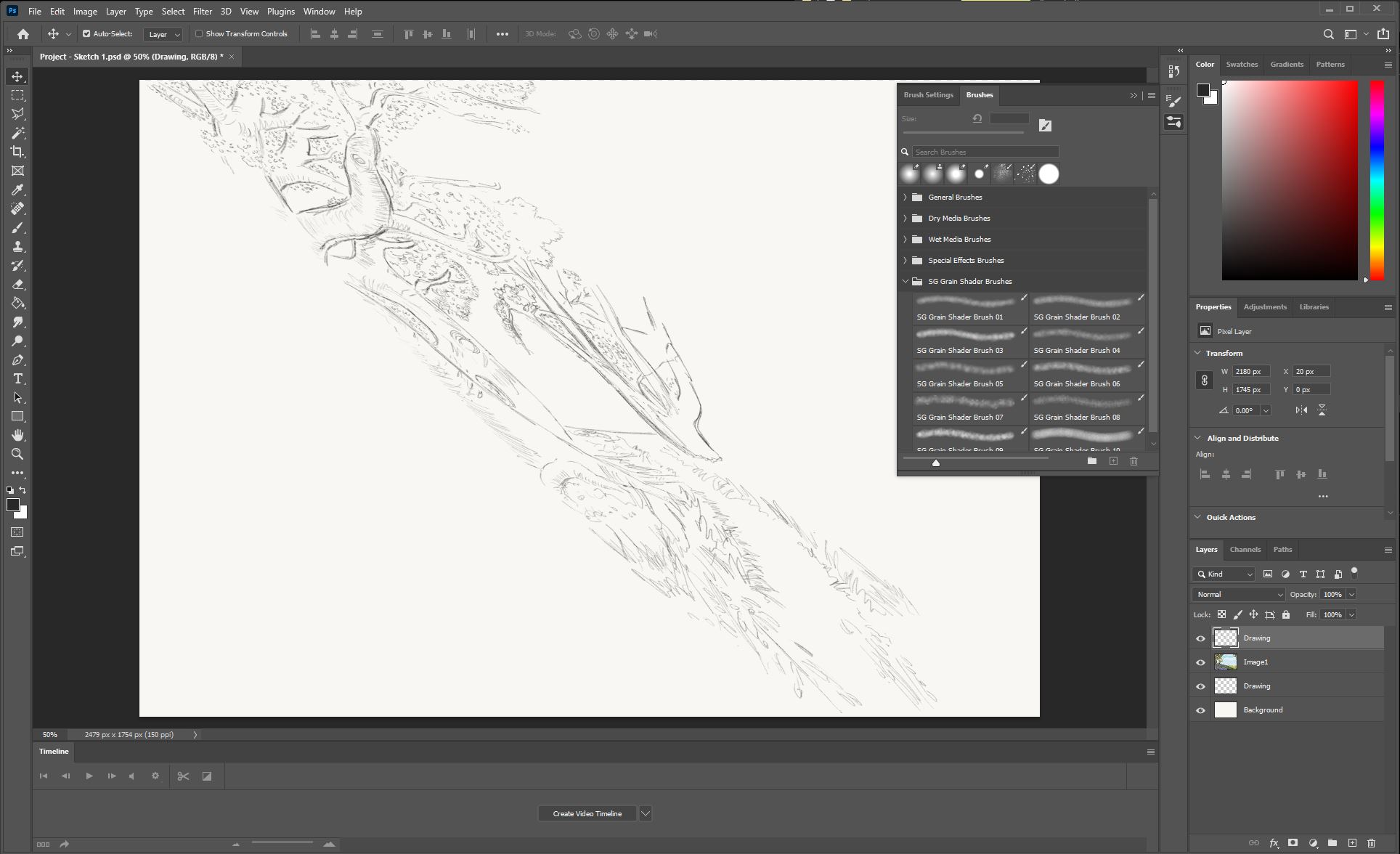Switch to the Channels tab

coord(1245,550)
